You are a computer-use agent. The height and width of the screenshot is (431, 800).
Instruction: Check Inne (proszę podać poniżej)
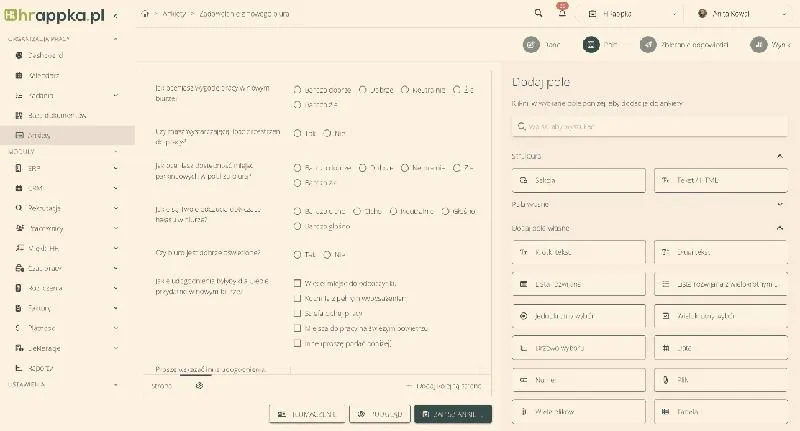(x=297, y=343)
